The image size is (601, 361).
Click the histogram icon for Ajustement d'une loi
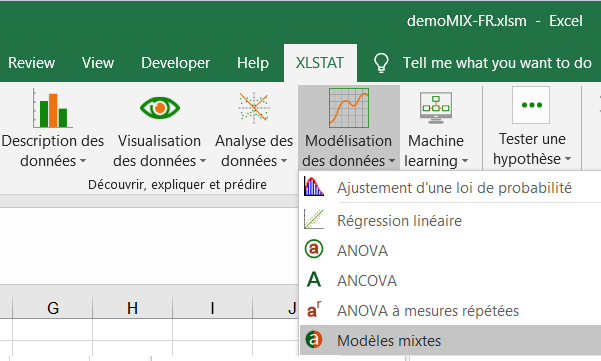(x=314, y=187)
